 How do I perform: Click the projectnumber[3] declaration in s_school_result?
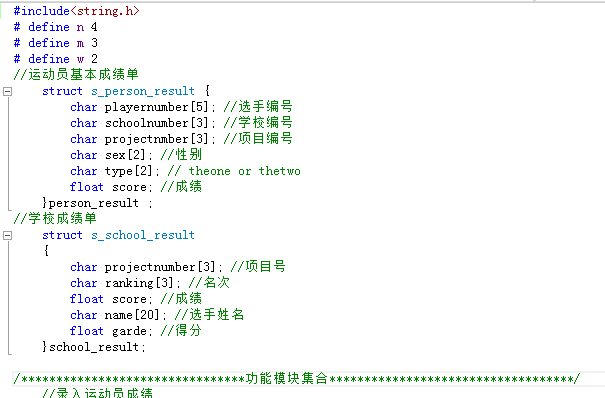(146, 267)
